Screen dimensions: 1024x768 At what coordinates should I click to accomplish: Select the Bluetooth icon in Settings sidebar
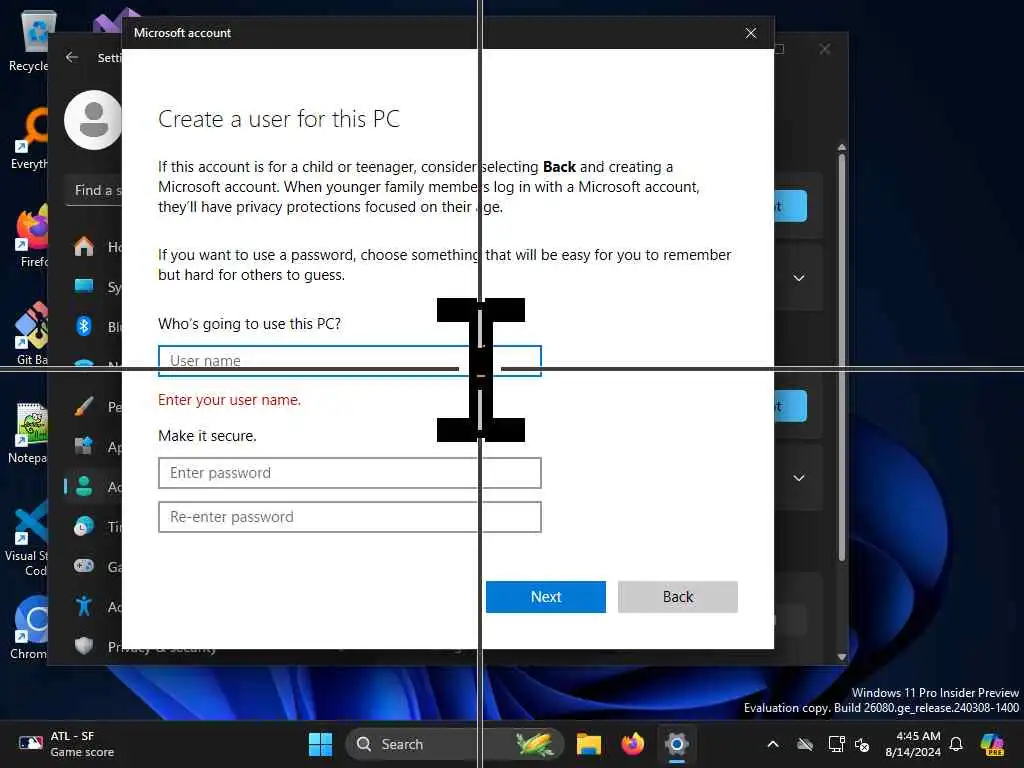click(84, 326)
